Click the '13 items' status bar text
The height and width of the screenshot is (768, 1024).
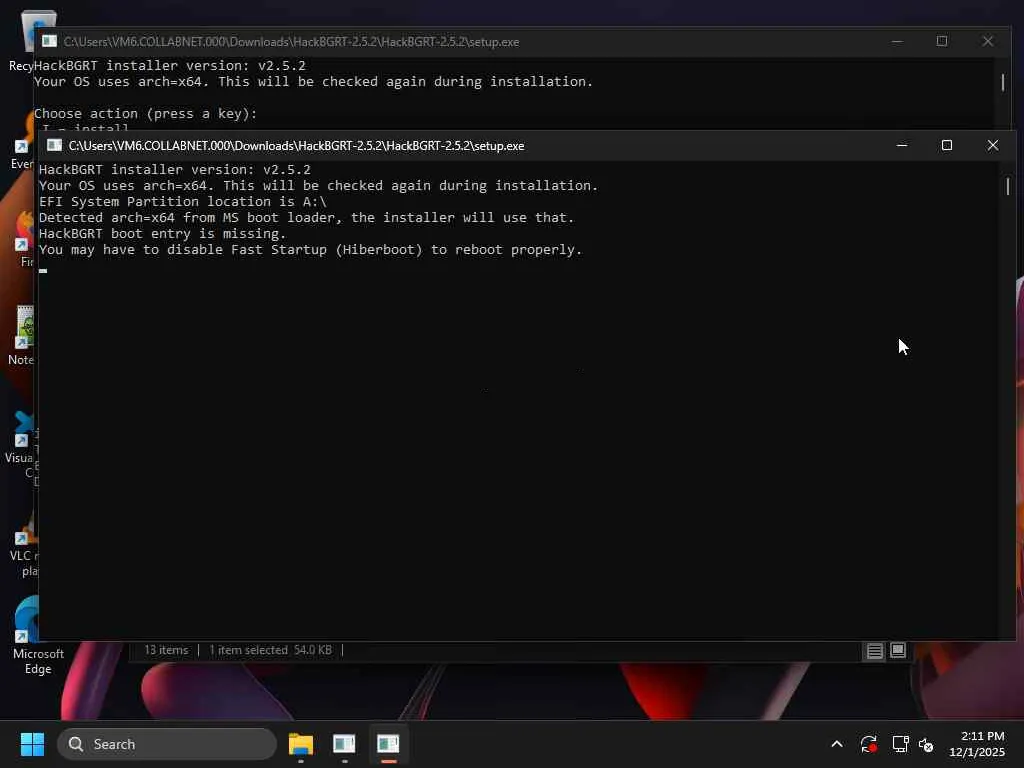pyautogui.click(x=166, y=650)
